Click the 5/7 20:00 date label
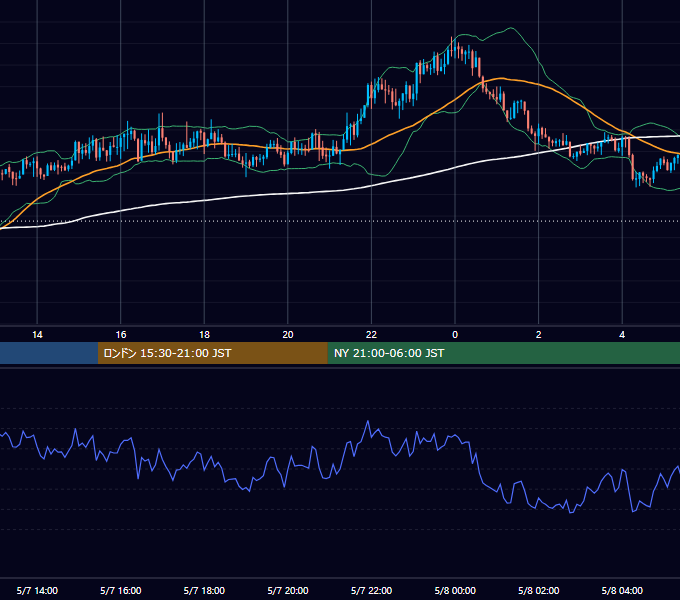This screenshot has height=600, width=680. click(x=288, y=590)
